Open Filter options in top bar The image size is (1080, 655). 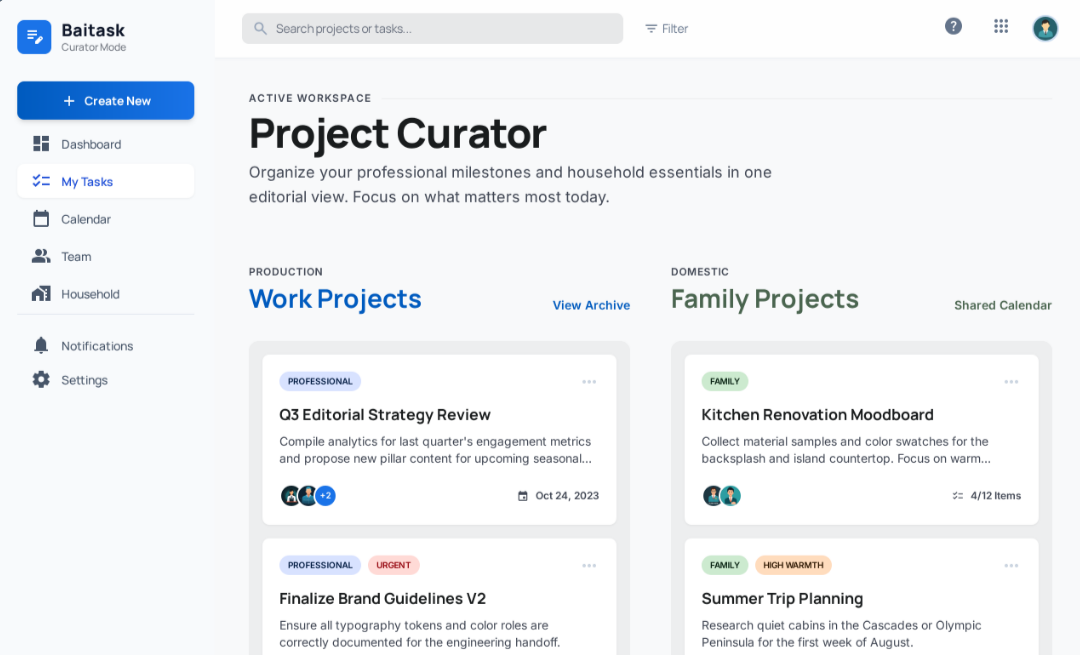click(x=666, y=29)
